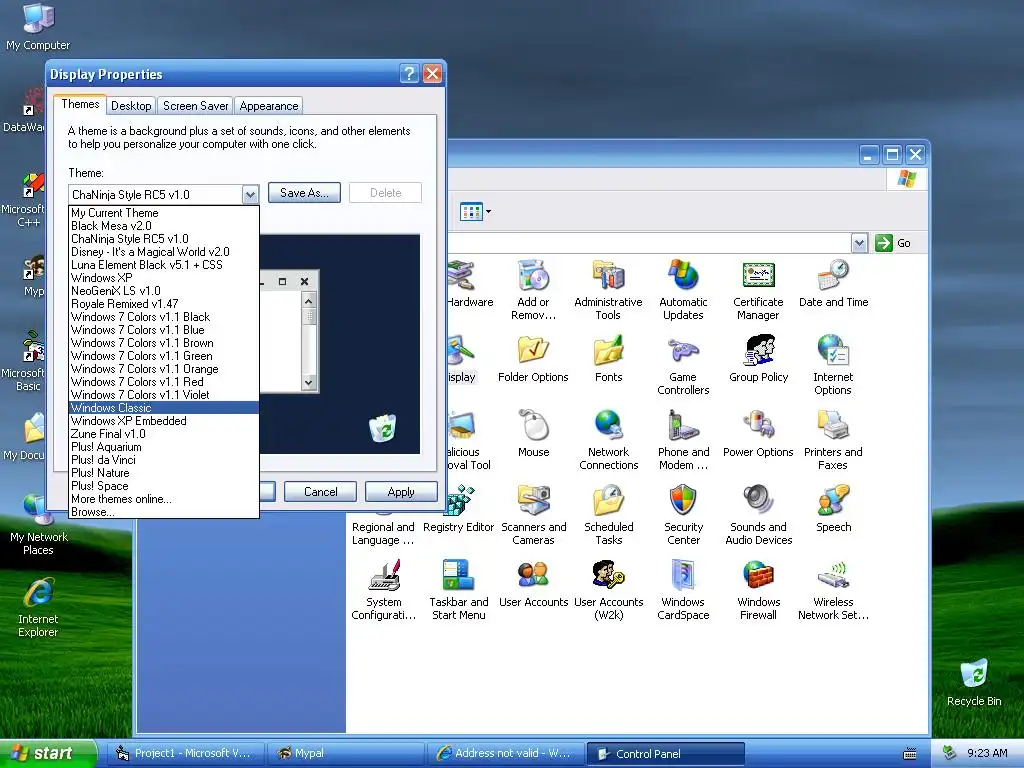This screenshot has width=1024, height=768.
Task: Click the Display Properties help button
Action: 409,74
